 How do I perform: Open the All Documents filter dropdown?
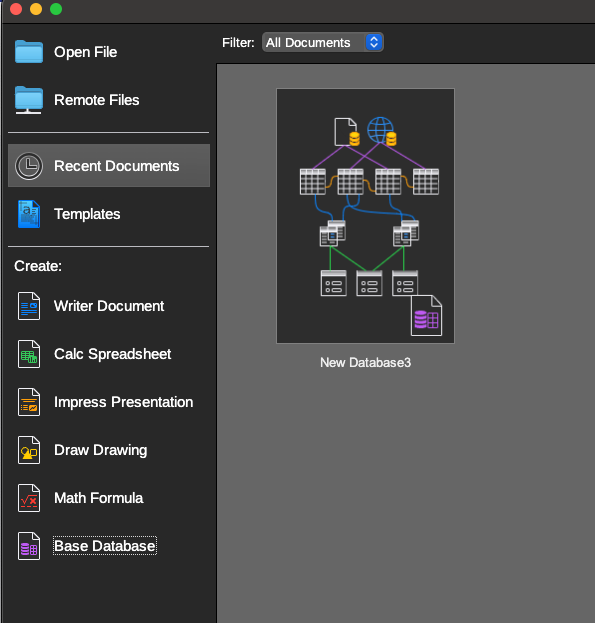323,43
